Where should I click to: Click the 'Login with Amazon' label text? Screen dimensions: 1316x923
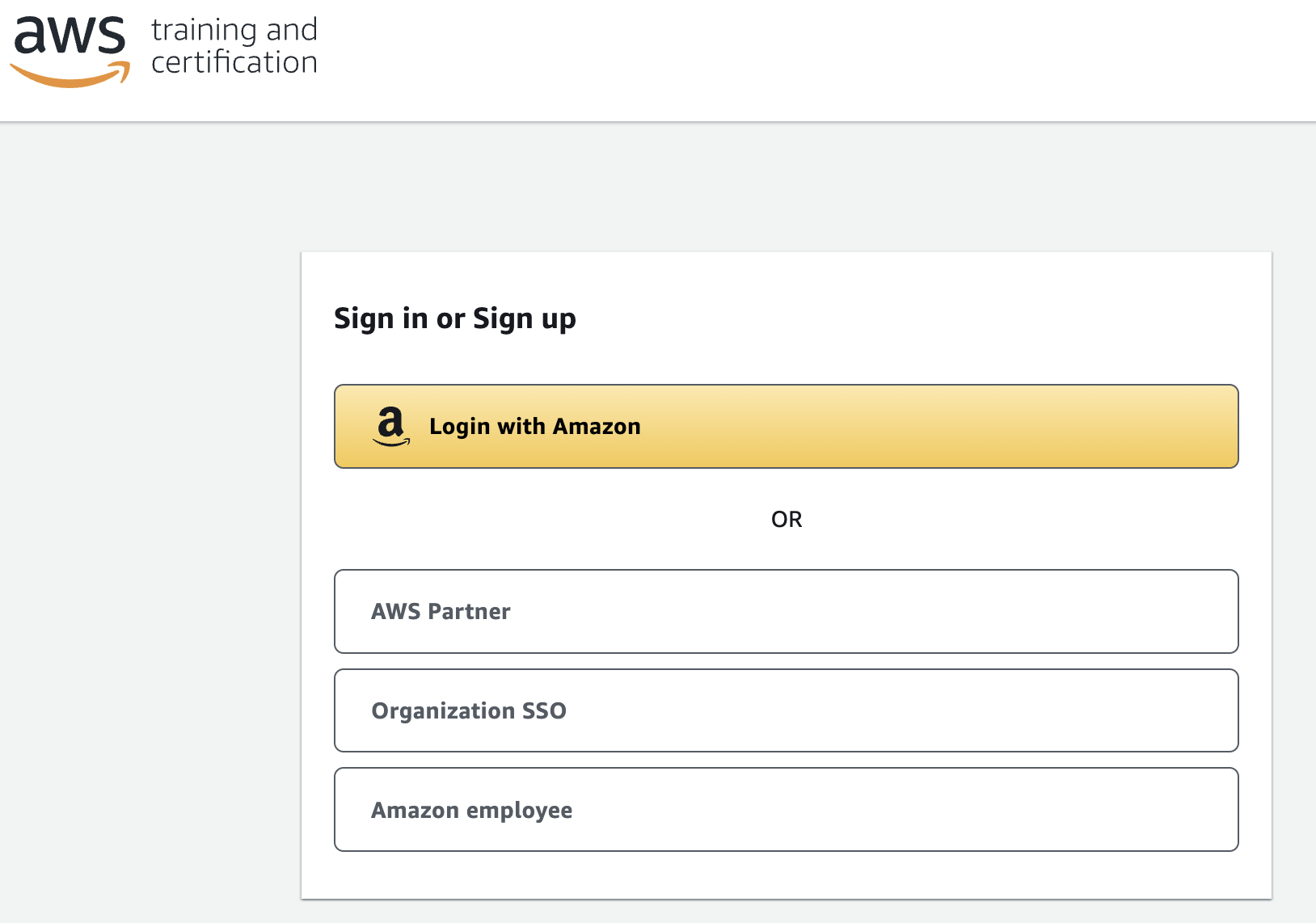[x=534, y=426]
